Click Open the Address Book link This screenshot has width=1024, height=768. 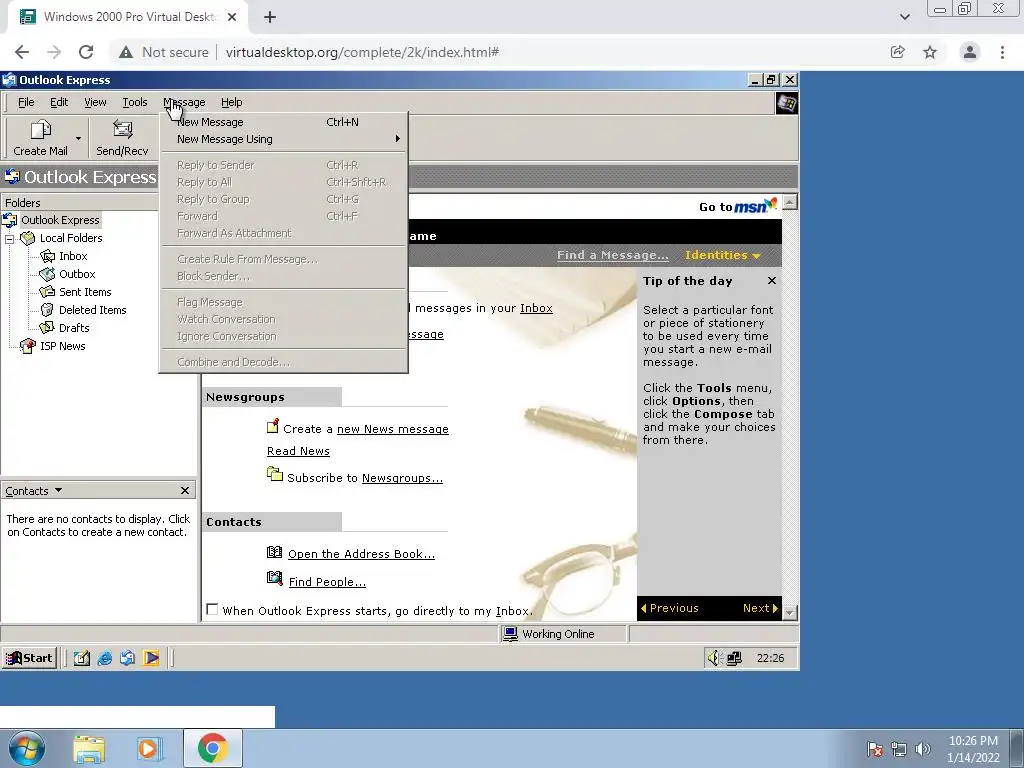pos(361,554)
